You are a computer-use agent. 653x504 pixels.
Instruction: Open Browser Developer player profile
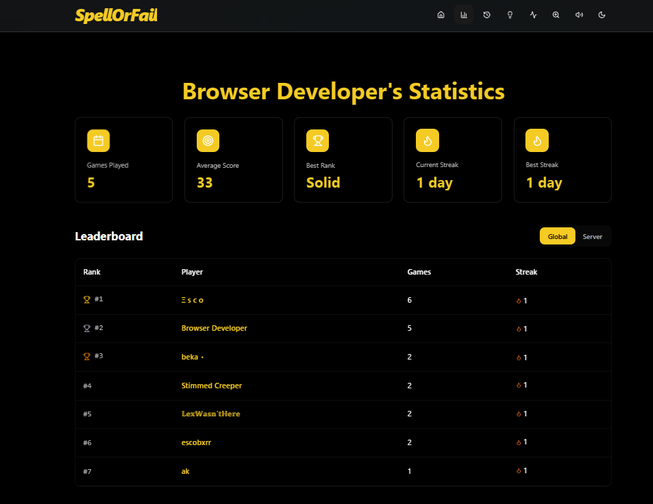click(214, 328)
